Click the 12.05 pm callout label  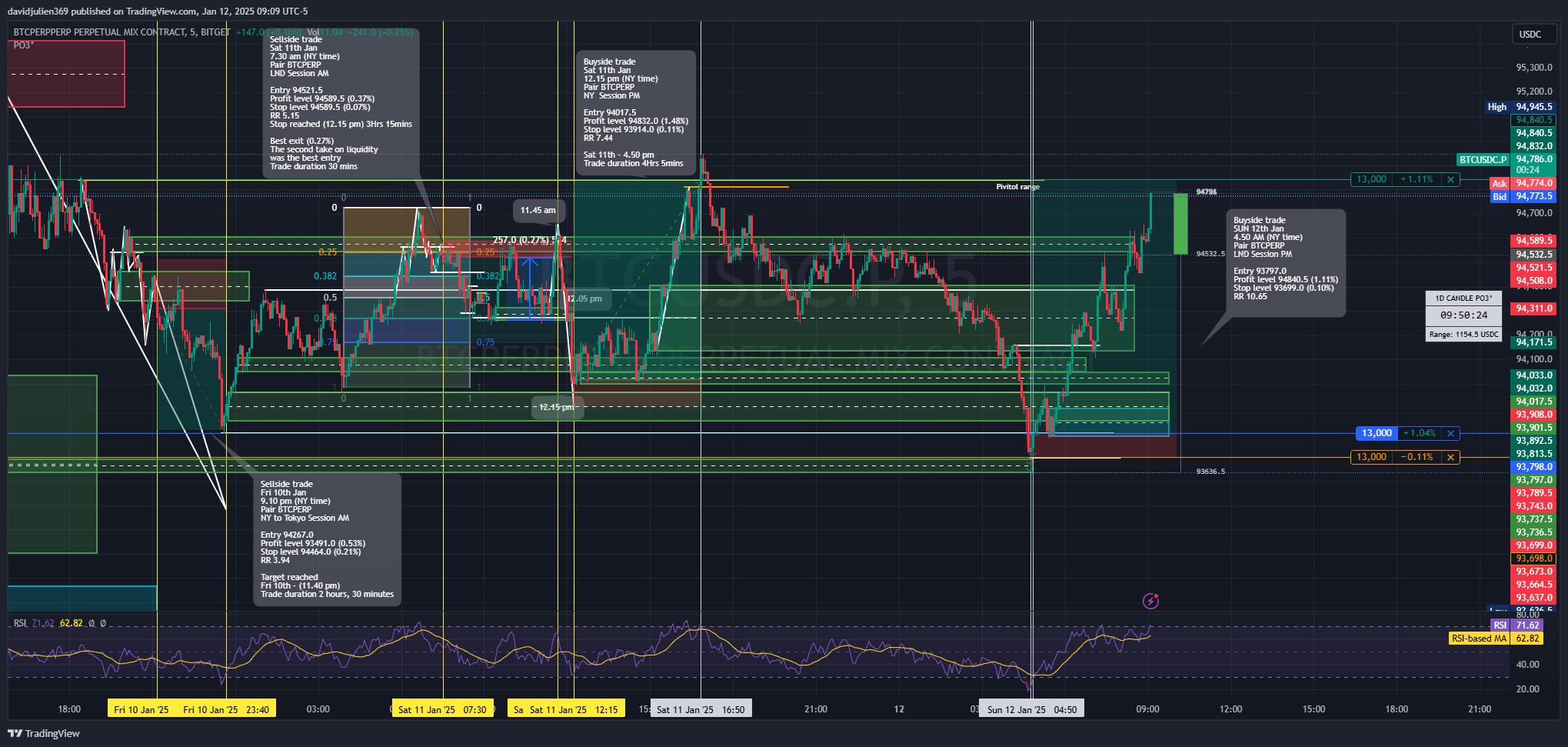[586, 298]
